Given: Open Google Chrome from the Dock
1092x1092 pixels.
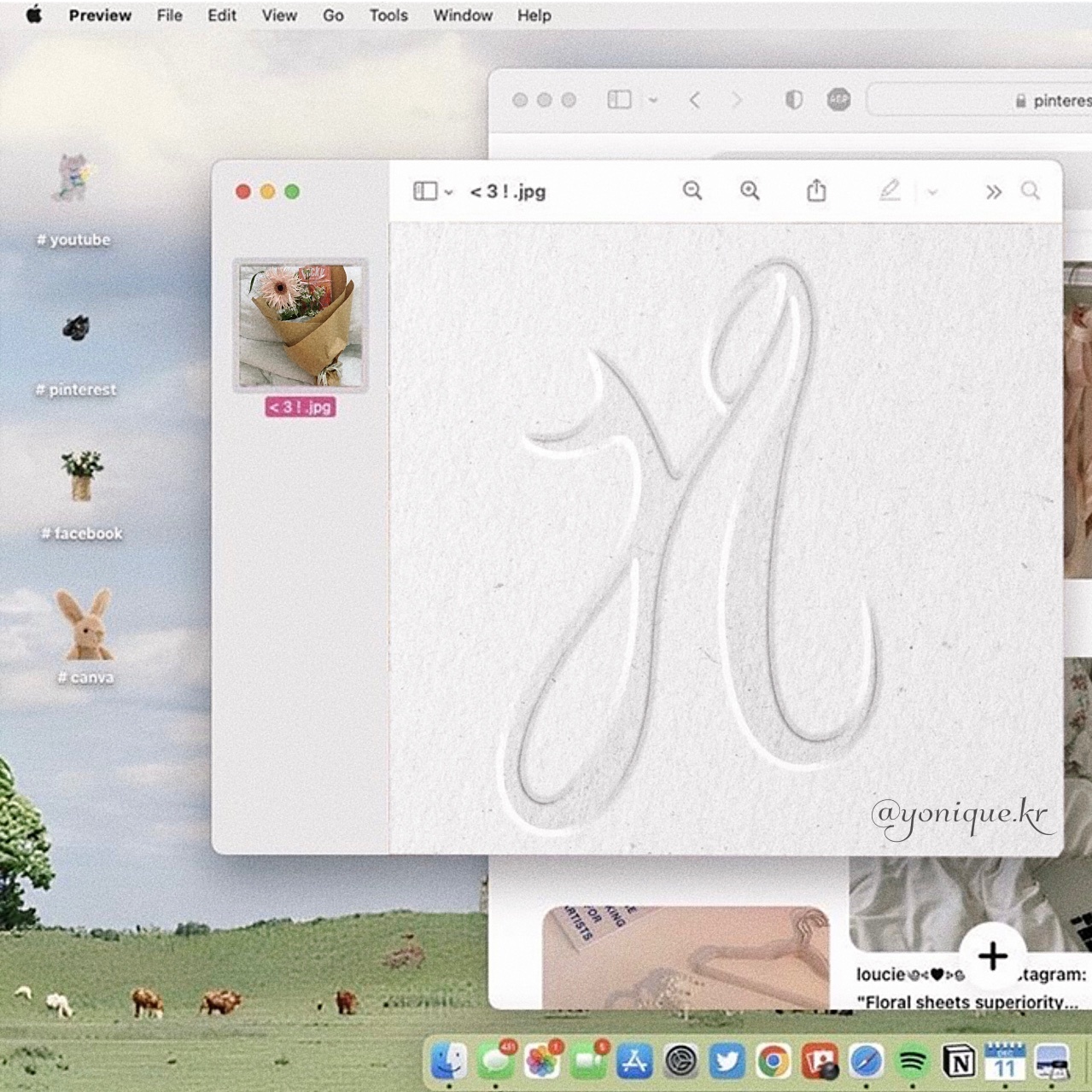Looking at the screenshot, I should [x=774, y=1061].
